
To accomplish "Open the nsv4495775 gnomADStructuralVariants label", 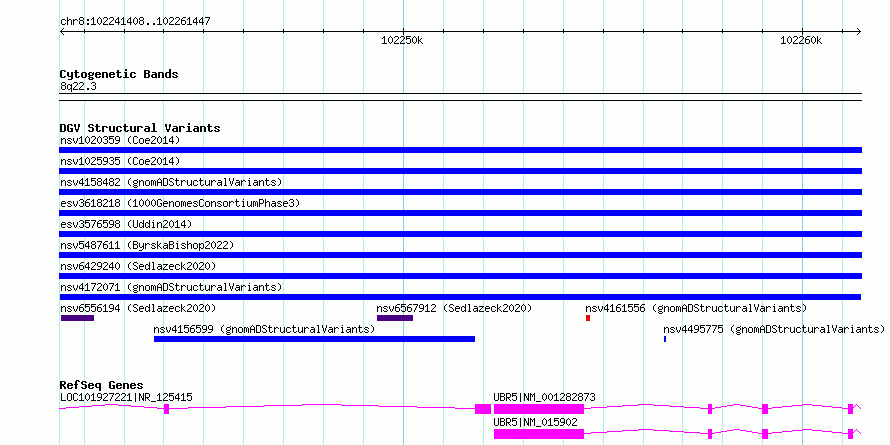I will [774, 329].
